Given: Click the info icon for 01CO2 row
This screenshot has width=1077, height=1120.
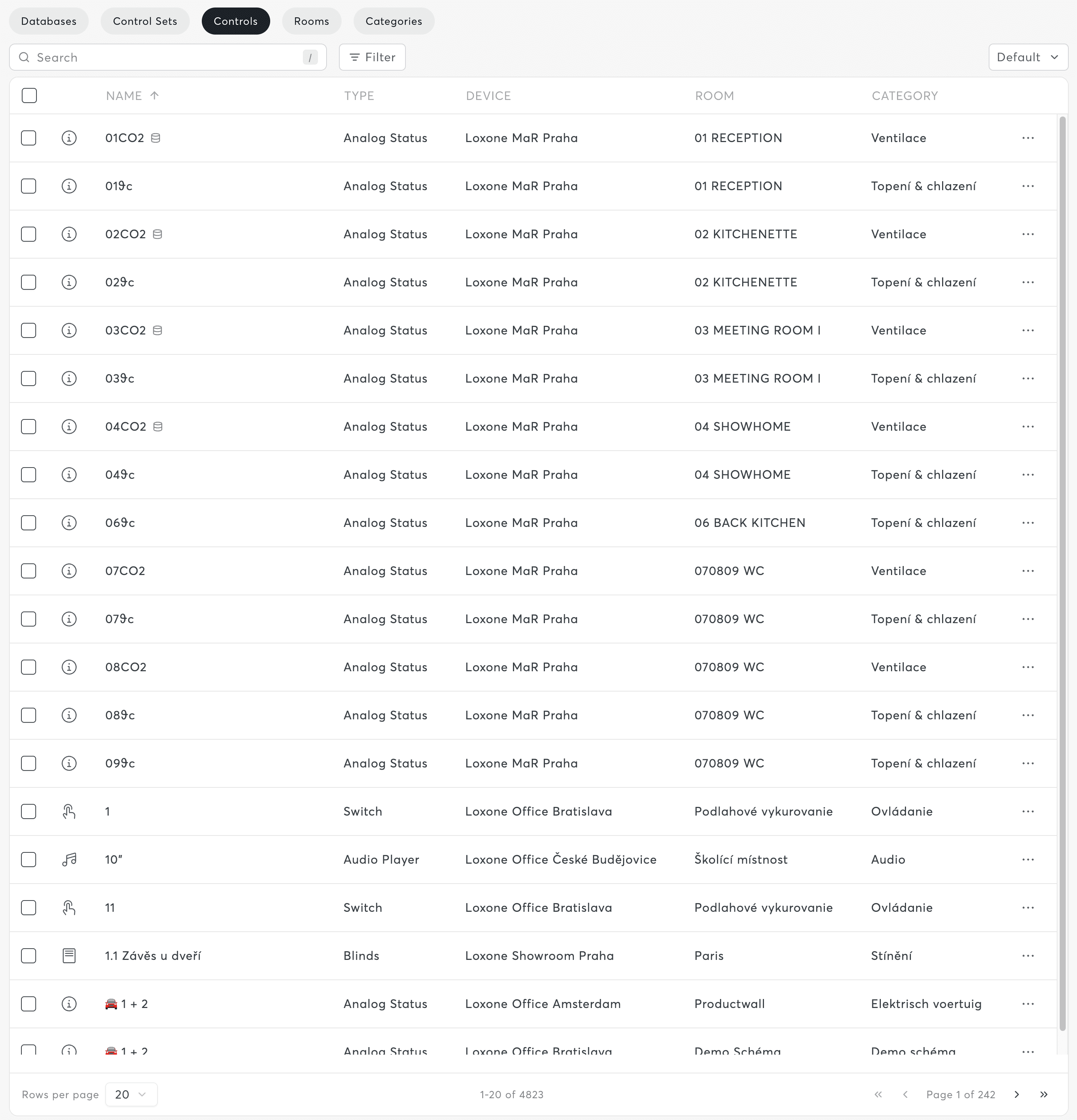Looking at the screenshot, I should pos(69,138).
